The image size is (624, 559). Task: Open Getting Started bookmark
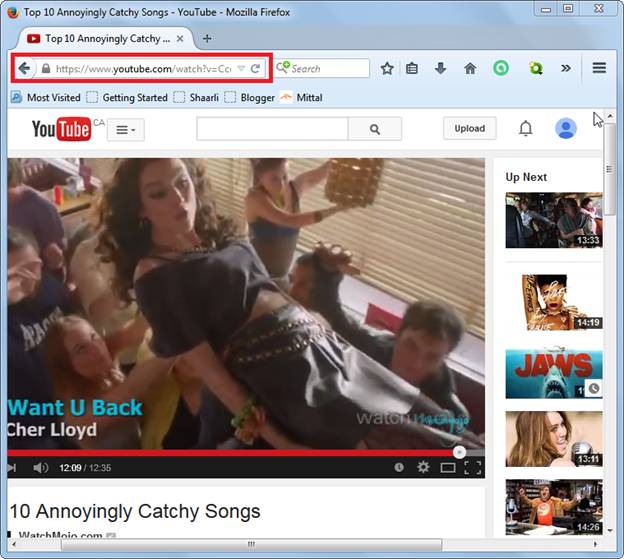127,97
